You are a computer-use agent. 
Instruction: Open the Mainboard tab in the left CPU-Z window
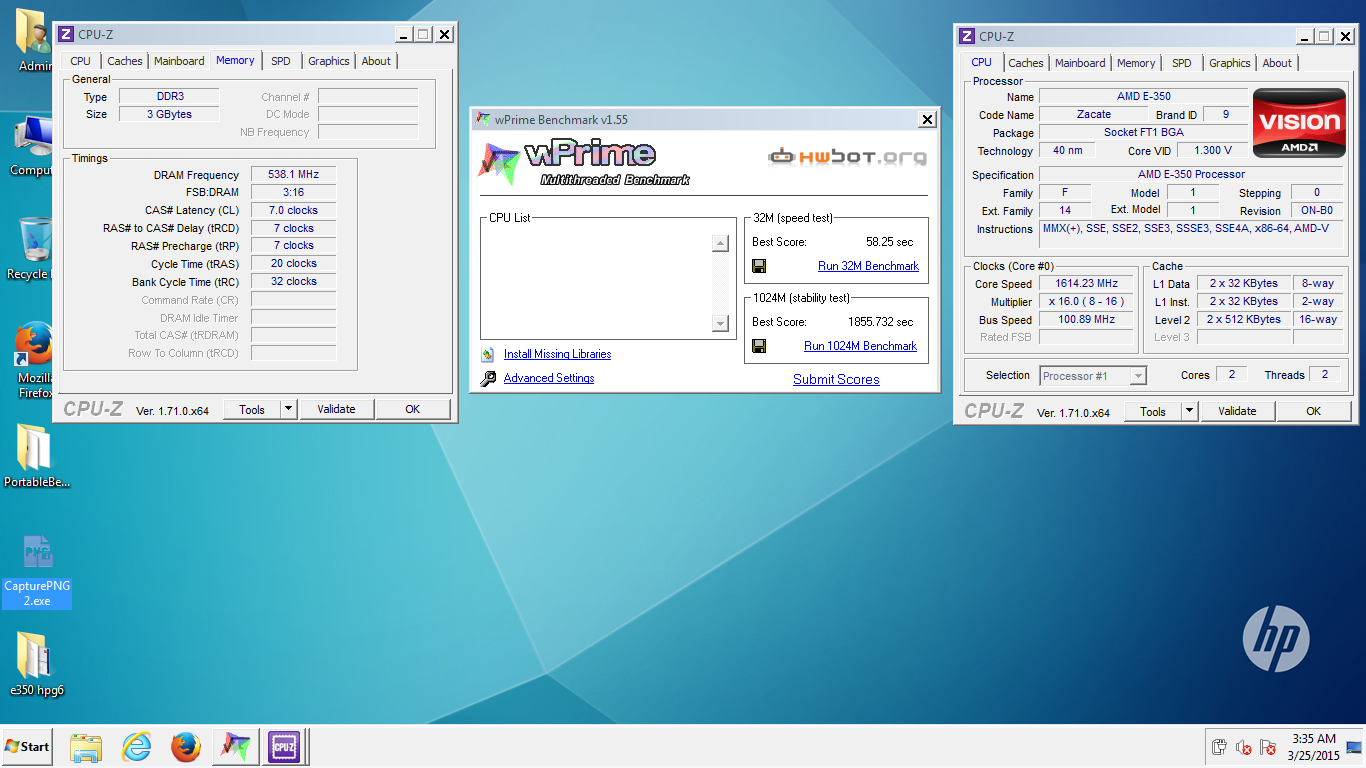coord(179,61)
